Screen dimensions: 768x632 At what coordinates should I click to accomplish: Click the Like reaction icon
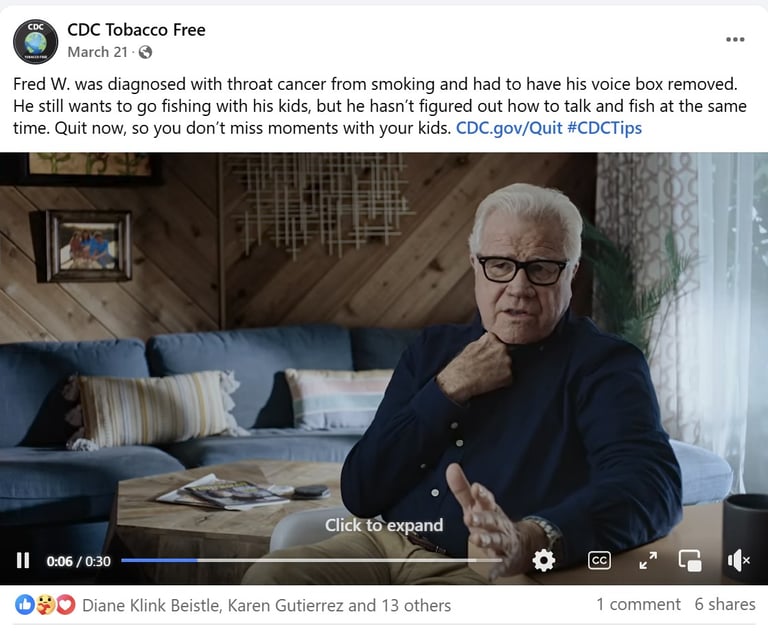24,605
